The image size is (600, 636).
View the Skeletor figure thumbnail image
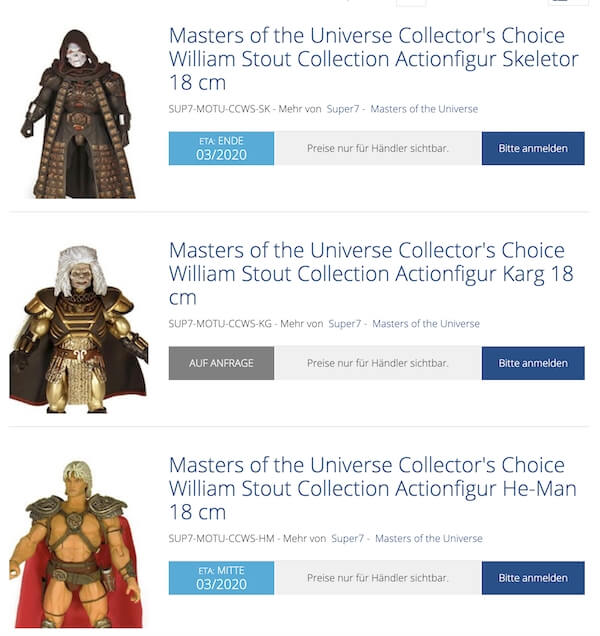tap(78, 114)
